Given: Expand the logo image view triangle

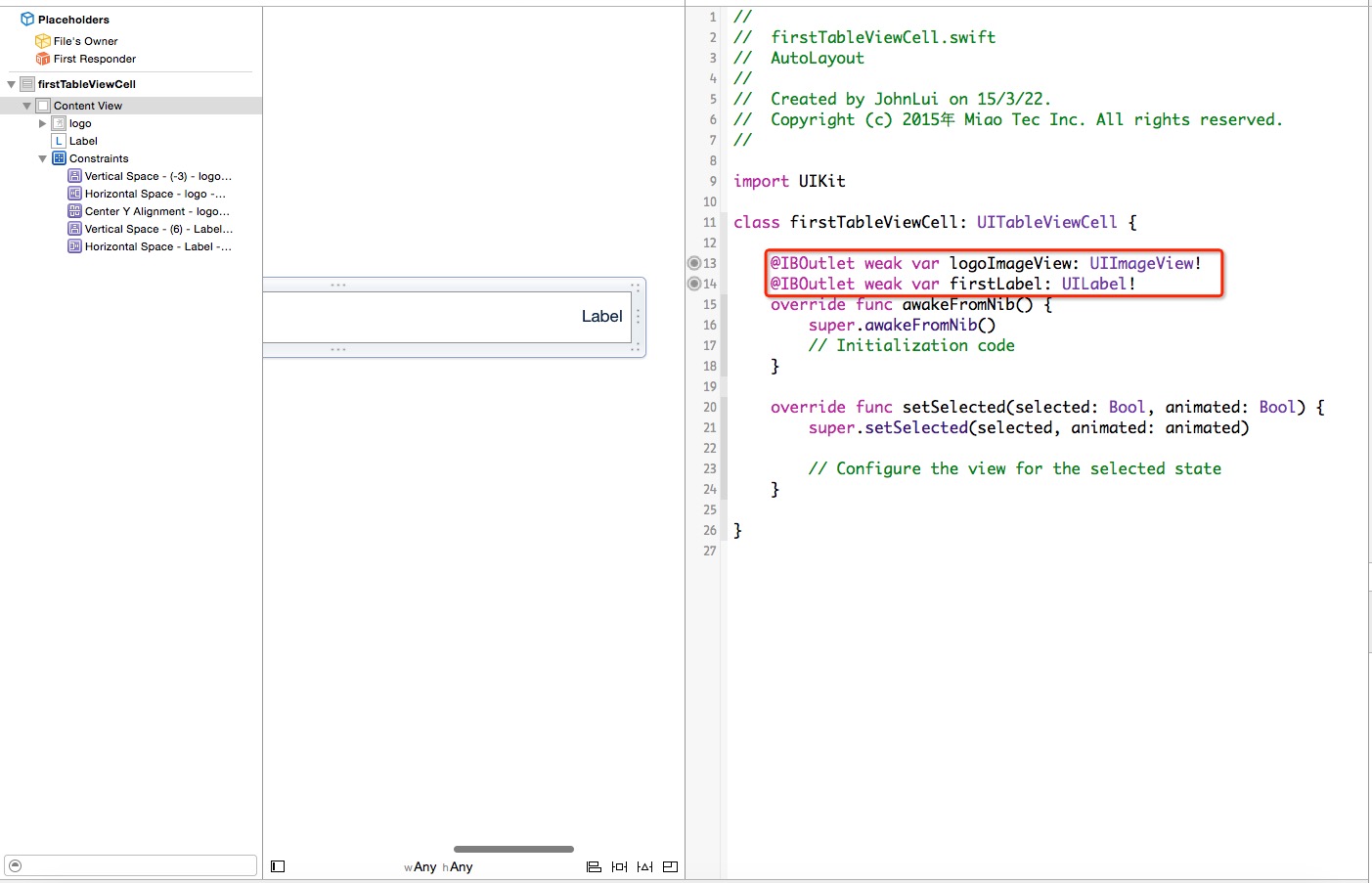Looking at the screenshot, I should tap(42, 123).
